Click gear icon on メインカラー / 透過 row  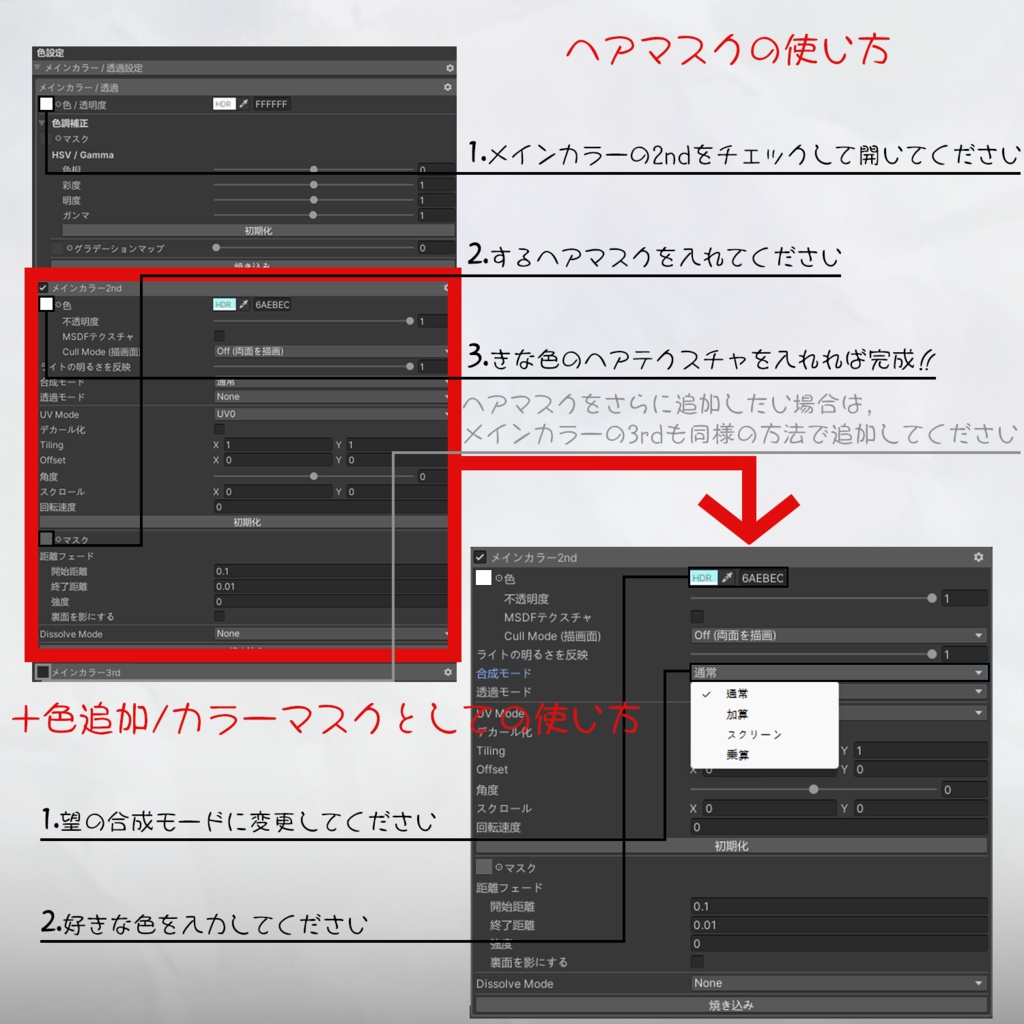[448, 87]
